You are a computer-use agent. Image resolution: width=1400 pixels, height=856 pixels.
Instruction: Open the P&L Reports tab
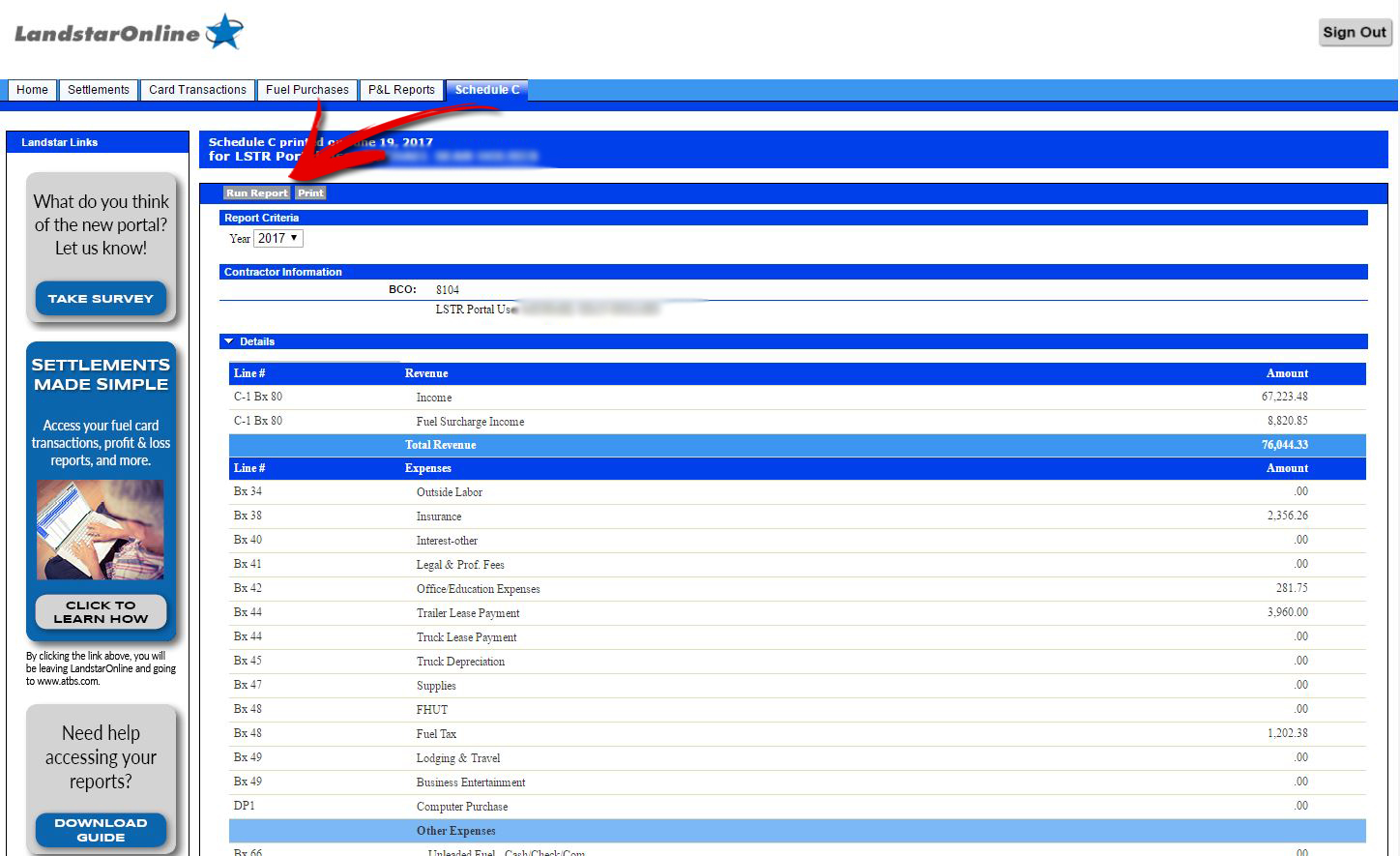click(x=401, y=90)
